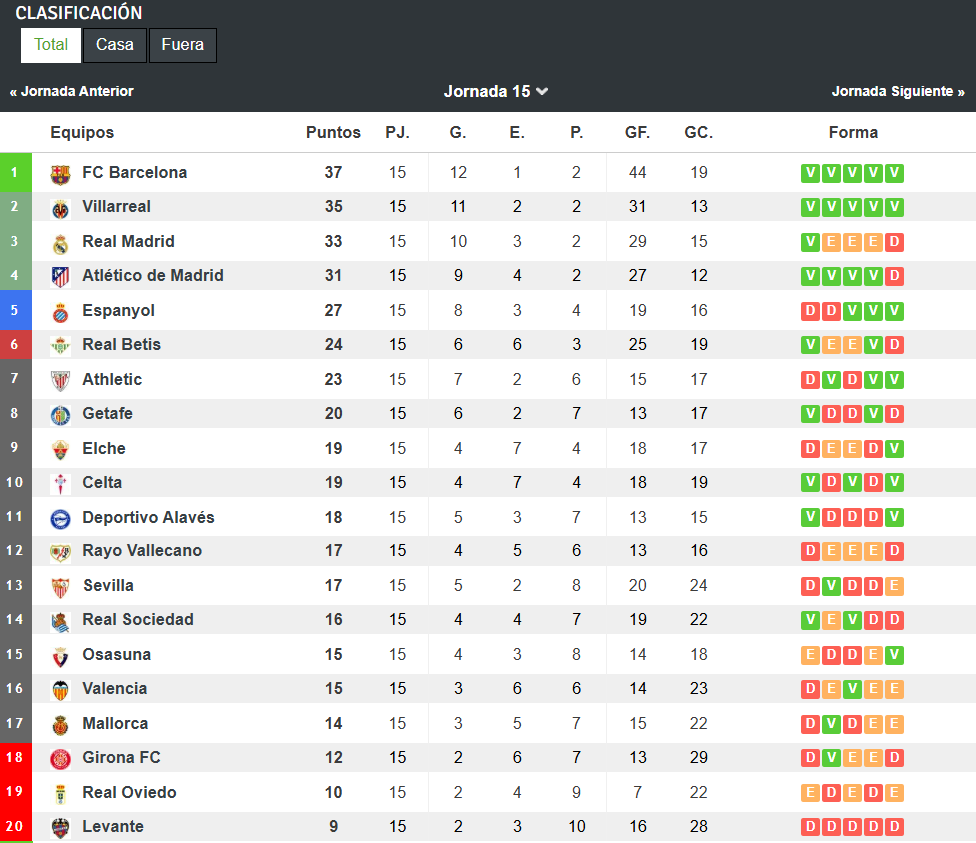Expand the Jornada 15 dropdown
Viewport: 976px width, 843px height.
[495, 92]
